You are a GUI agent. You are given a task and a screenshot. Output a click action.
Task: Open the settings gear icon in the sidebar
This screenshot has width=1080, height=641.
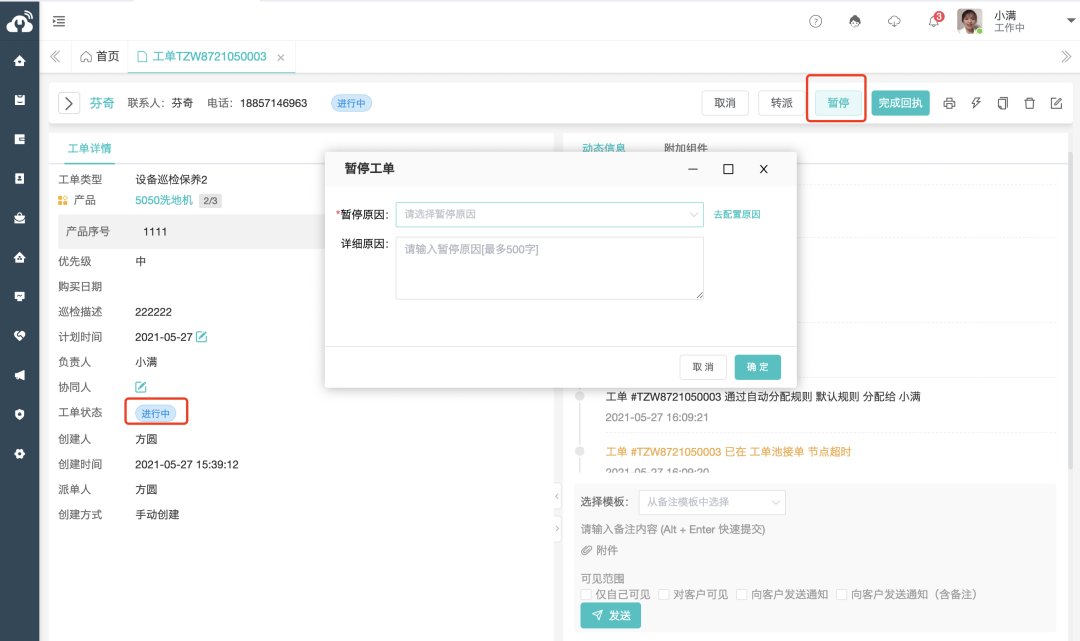21,452
